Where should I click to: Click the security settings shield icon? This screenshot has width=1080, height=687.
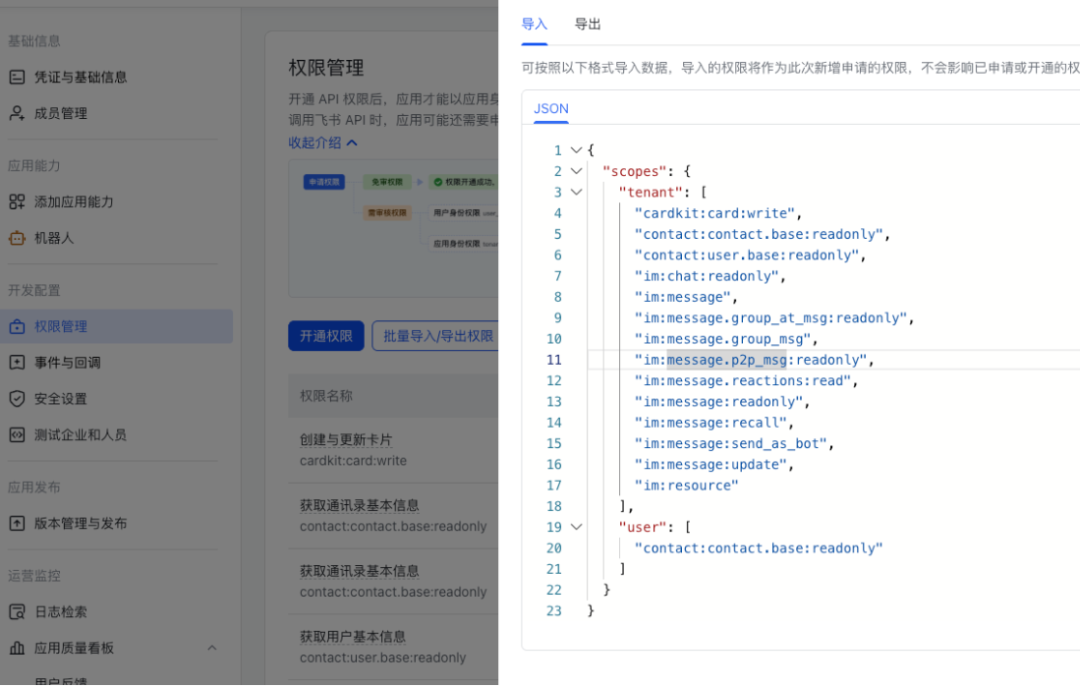point(17,398)
